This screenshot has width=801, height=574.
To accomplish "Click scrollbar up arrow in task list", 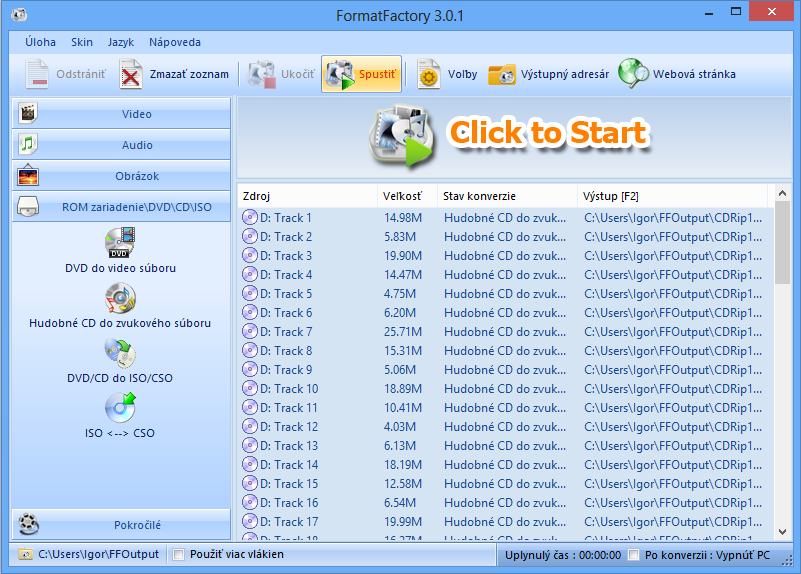I will click(x=782, y=193).
